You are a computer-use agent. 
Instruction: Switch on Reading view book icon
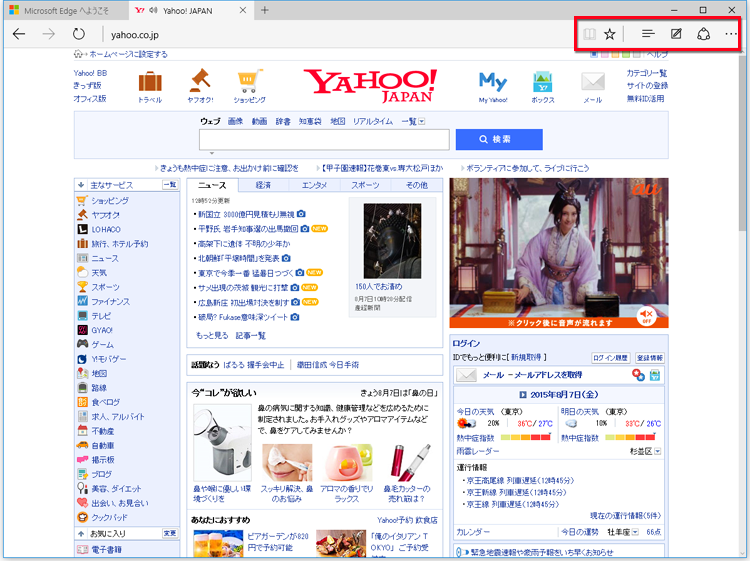pos(590,34)
